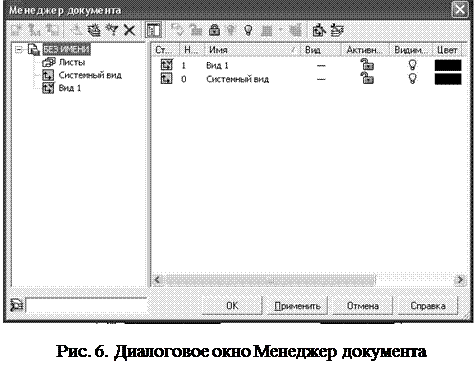Click the БЕЗ ИМЕНИ document icon in tree
Viewport: 474px width, 374px height.
(x=34, y=50)
